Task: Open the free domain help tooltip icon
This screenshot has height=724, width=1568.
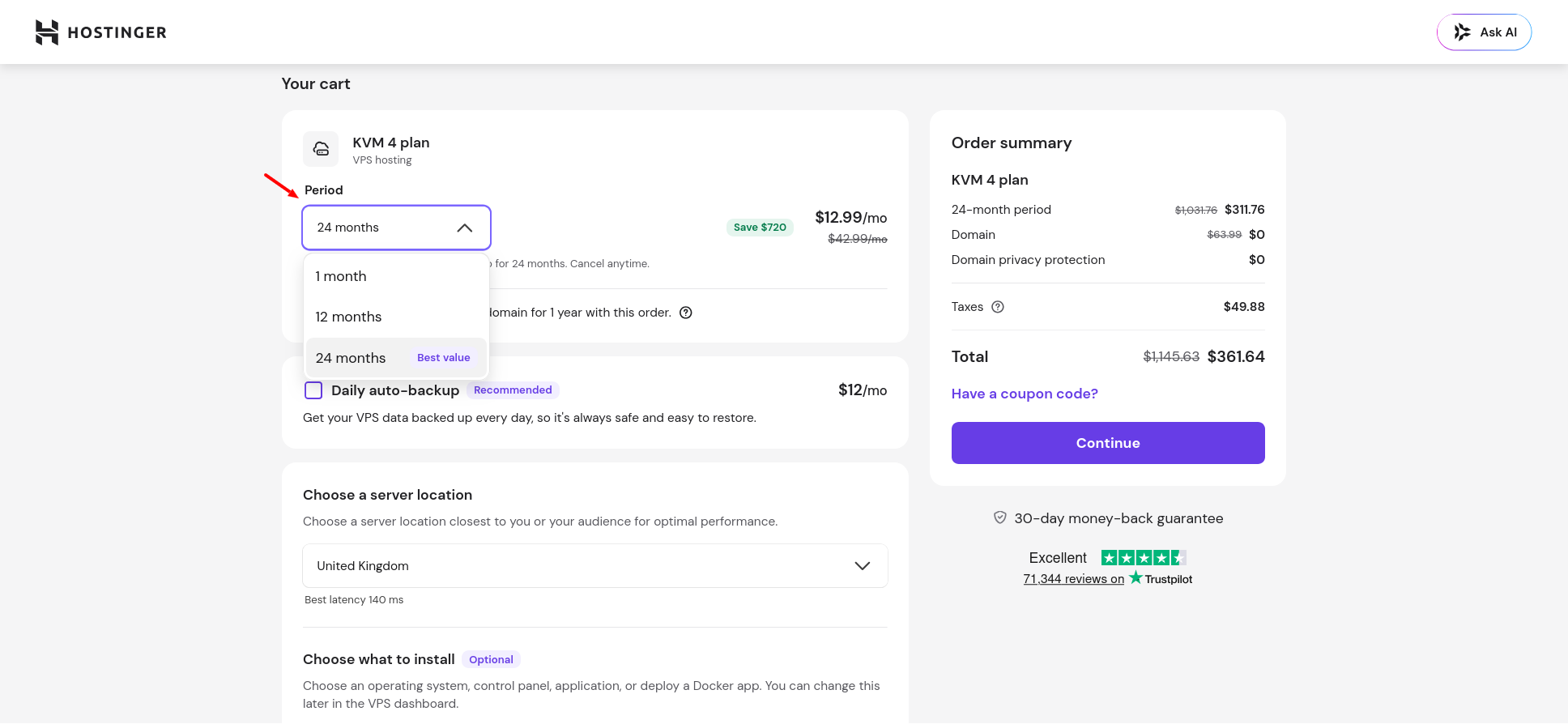Action: click(x=686, y=313)
